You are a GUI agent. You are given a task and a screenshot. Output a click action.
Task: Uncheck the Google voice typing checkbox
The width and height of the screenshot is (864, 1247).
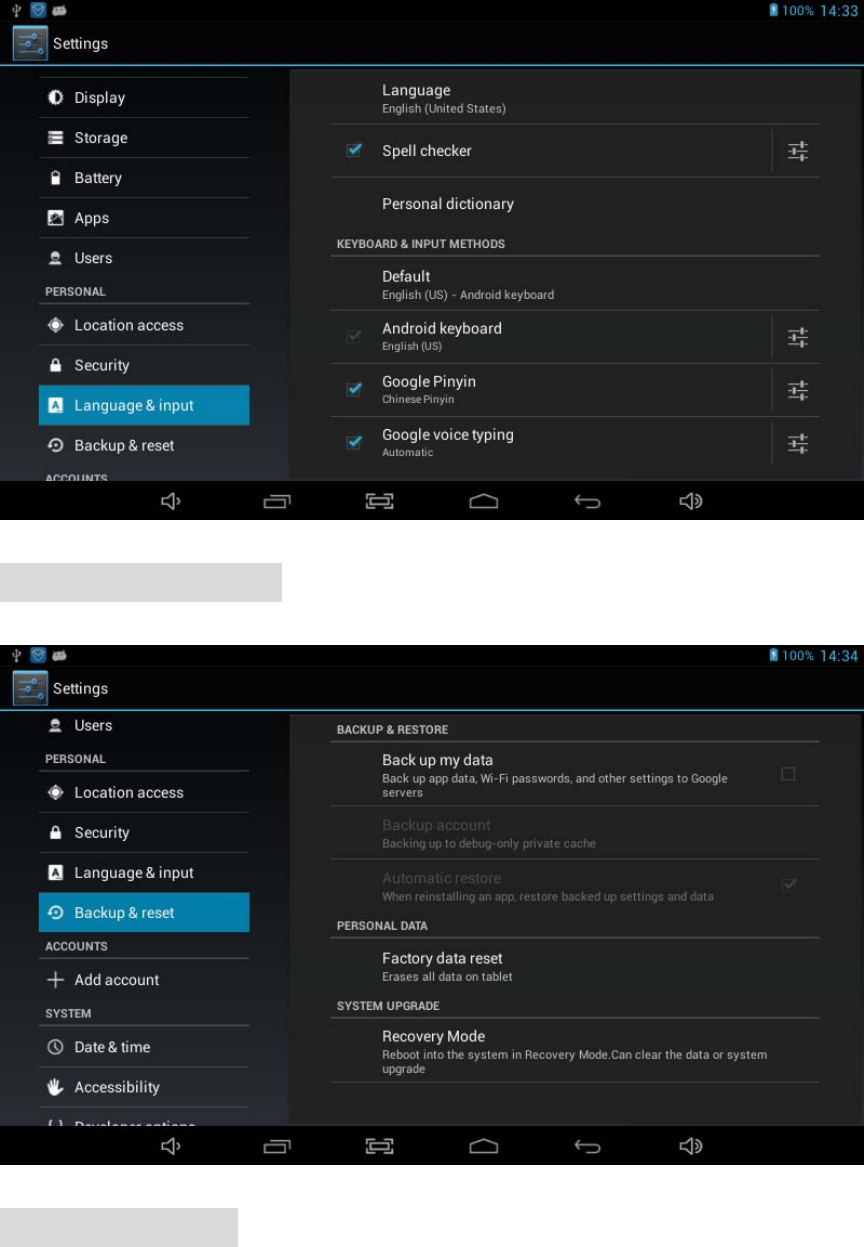tap(354, 442)
